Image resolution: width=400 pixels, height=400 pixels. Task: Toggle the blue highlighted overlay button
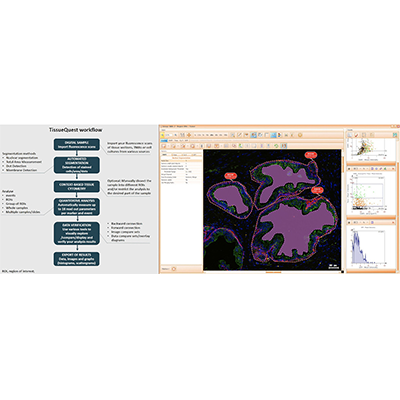tap(254, 135)
